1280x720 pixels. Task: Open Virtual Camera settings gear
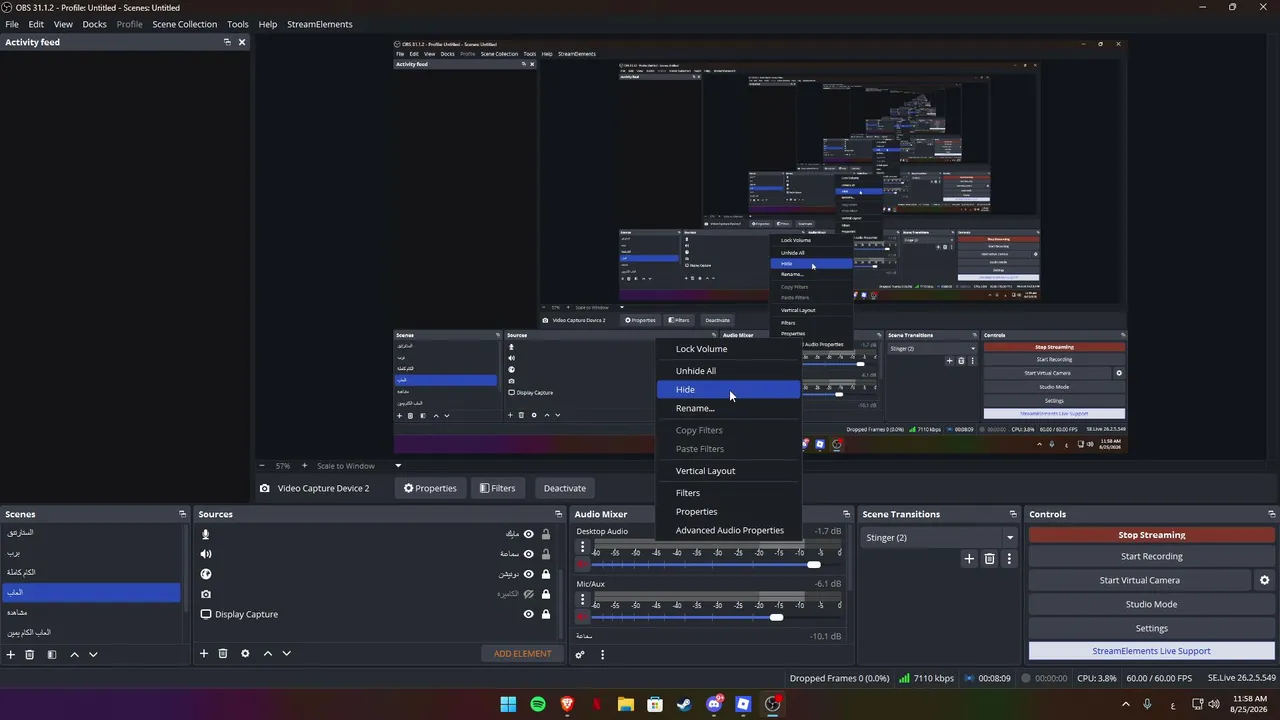(1264, 580)
